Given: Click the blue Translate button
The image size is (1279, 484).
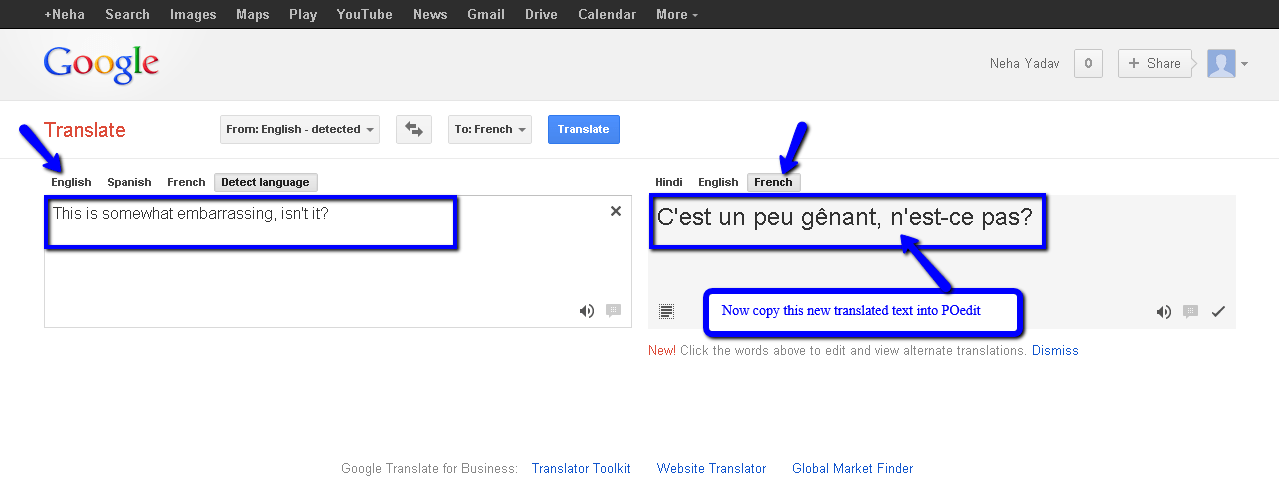Looking at the screenshot, I should coord(584,129).
